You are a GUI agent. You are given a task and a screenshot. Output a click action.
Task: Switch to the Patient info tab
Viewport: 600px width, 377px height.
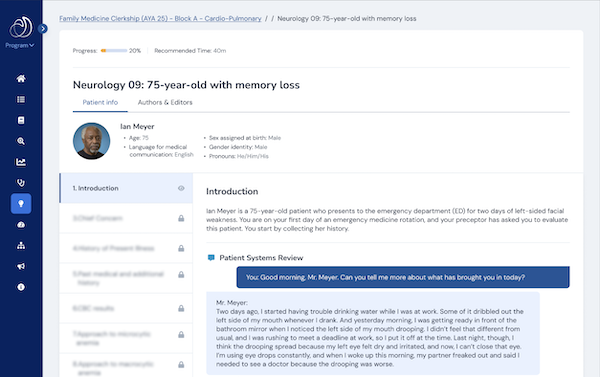[100, 103]
